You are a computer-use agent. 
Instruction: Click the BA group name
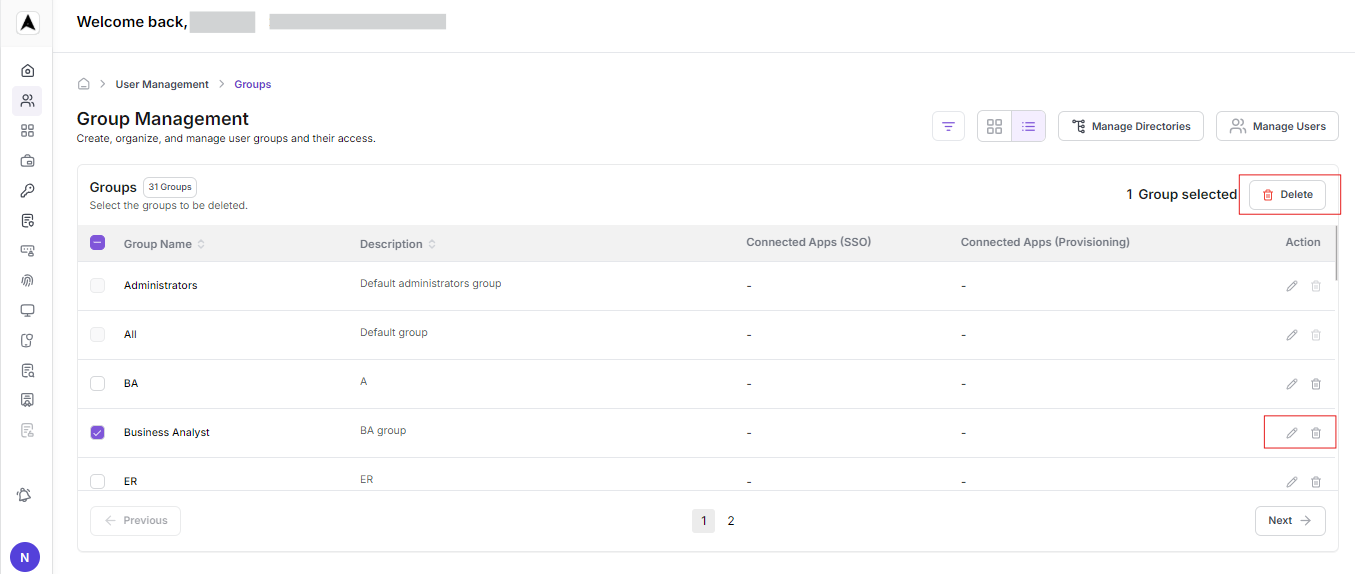tap(131, 383)
